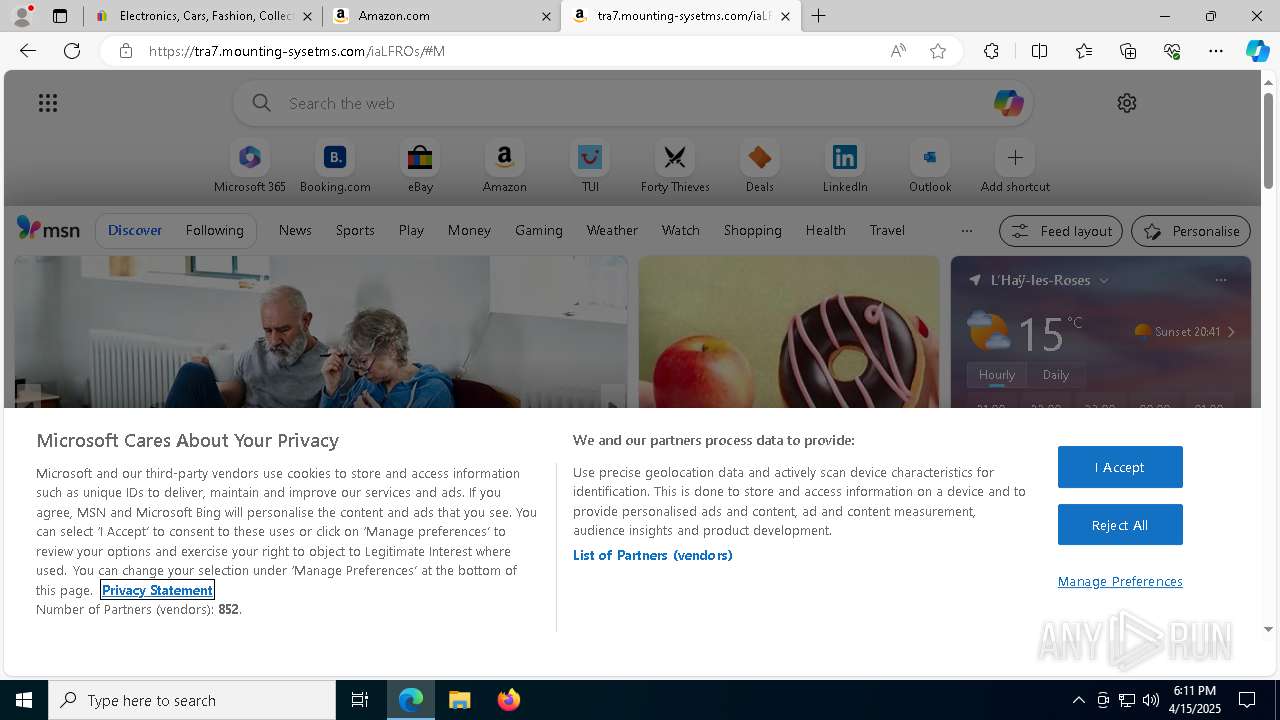
Task: Open the tab actions menu icon
Action: (x=60, y=16)
